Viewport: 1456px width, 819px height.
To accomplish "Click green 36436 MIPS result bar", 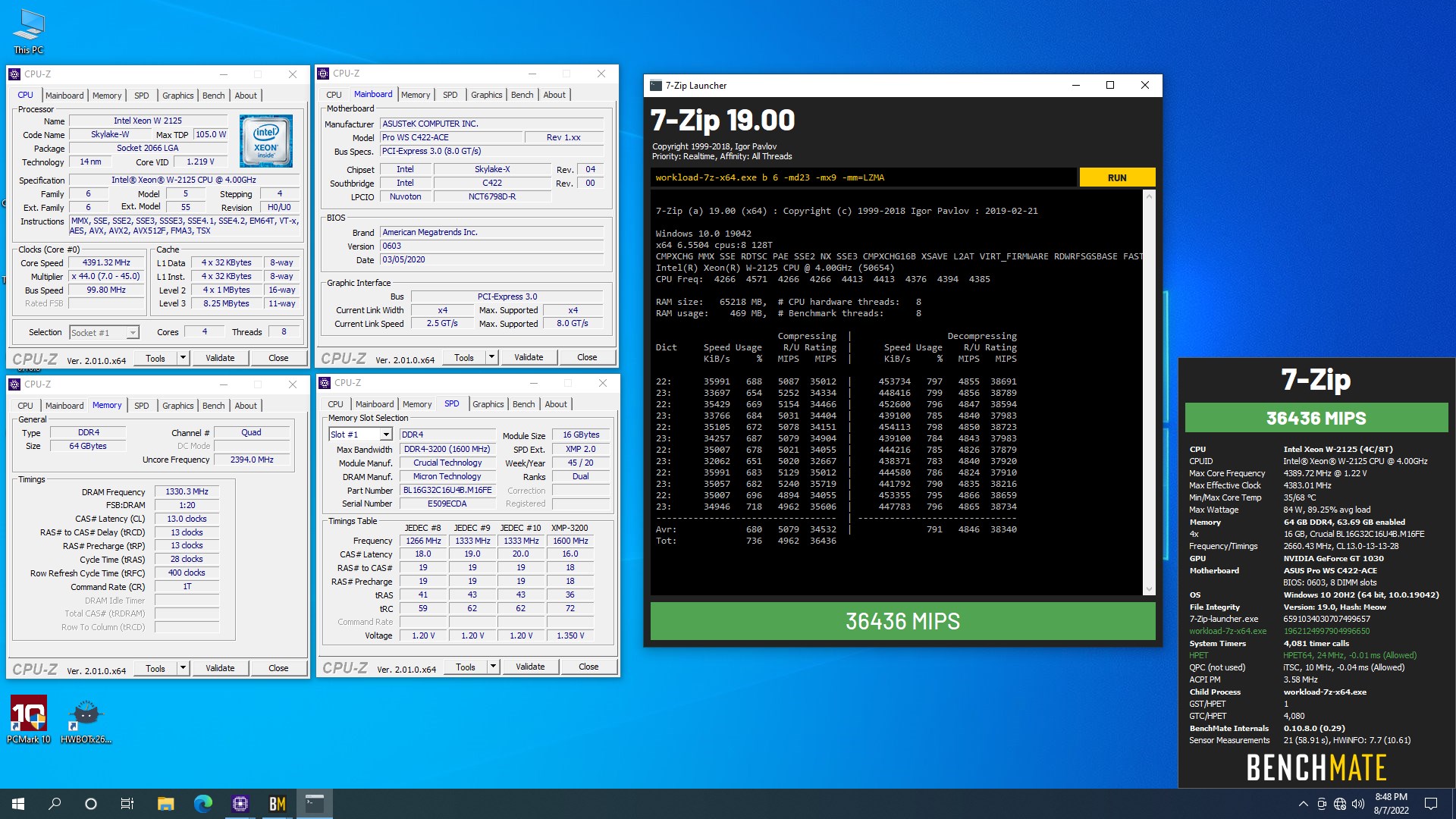I will 902,621.
